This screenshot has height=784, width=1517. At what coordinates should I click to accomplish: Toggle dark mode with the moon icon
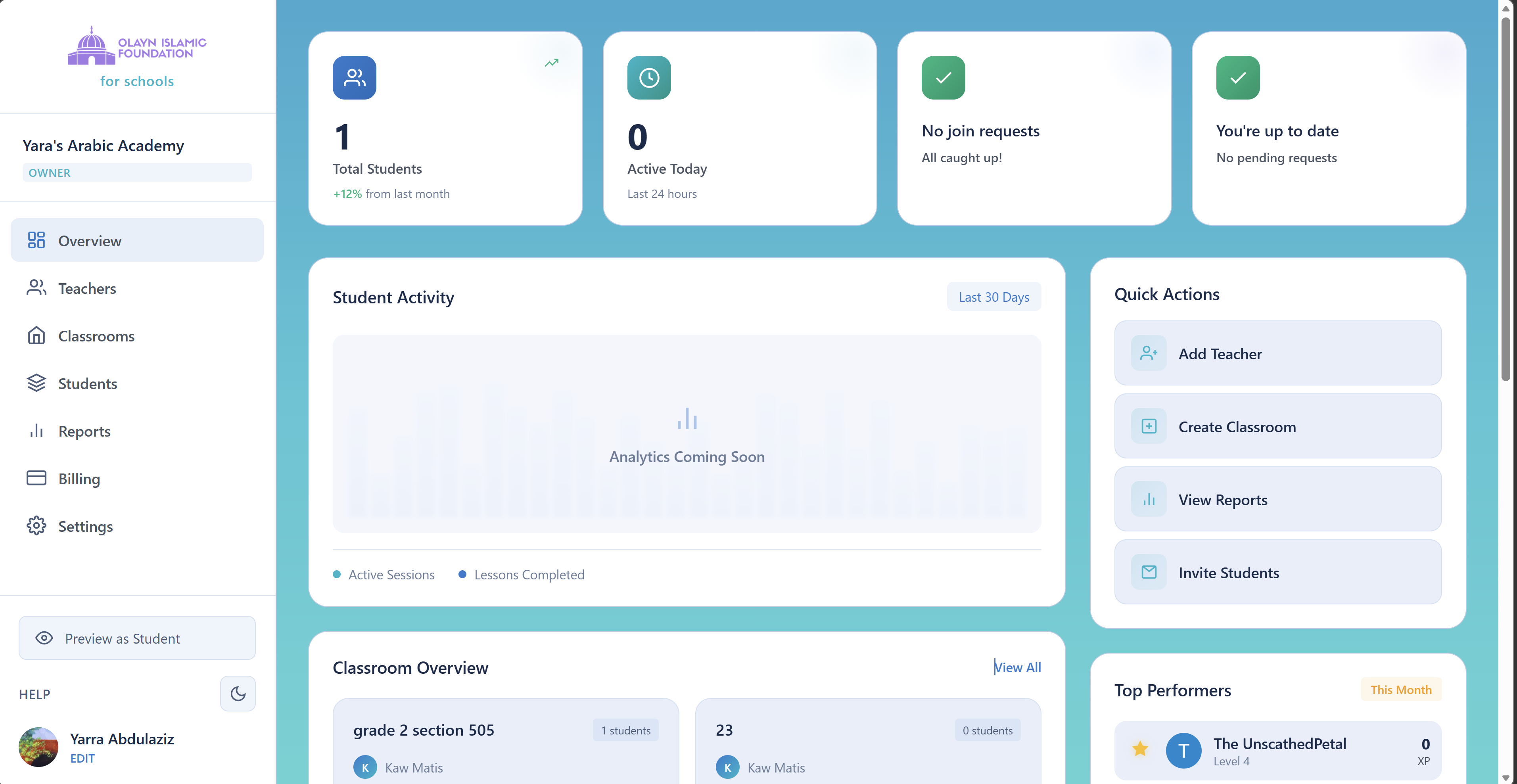tap(238, 693)
